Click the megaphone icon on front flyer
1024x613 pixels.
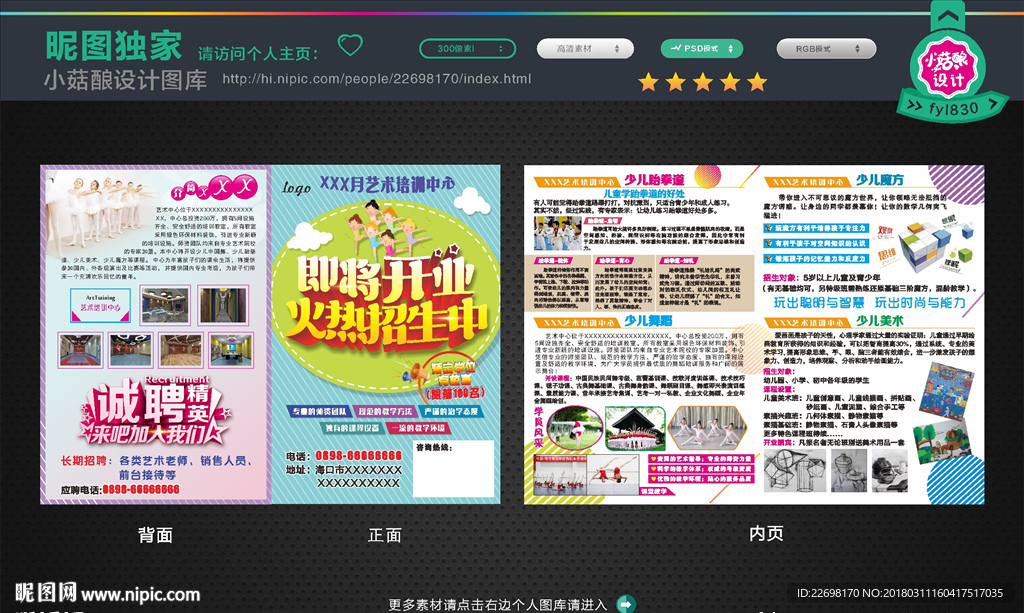click(x=413, y=375)
